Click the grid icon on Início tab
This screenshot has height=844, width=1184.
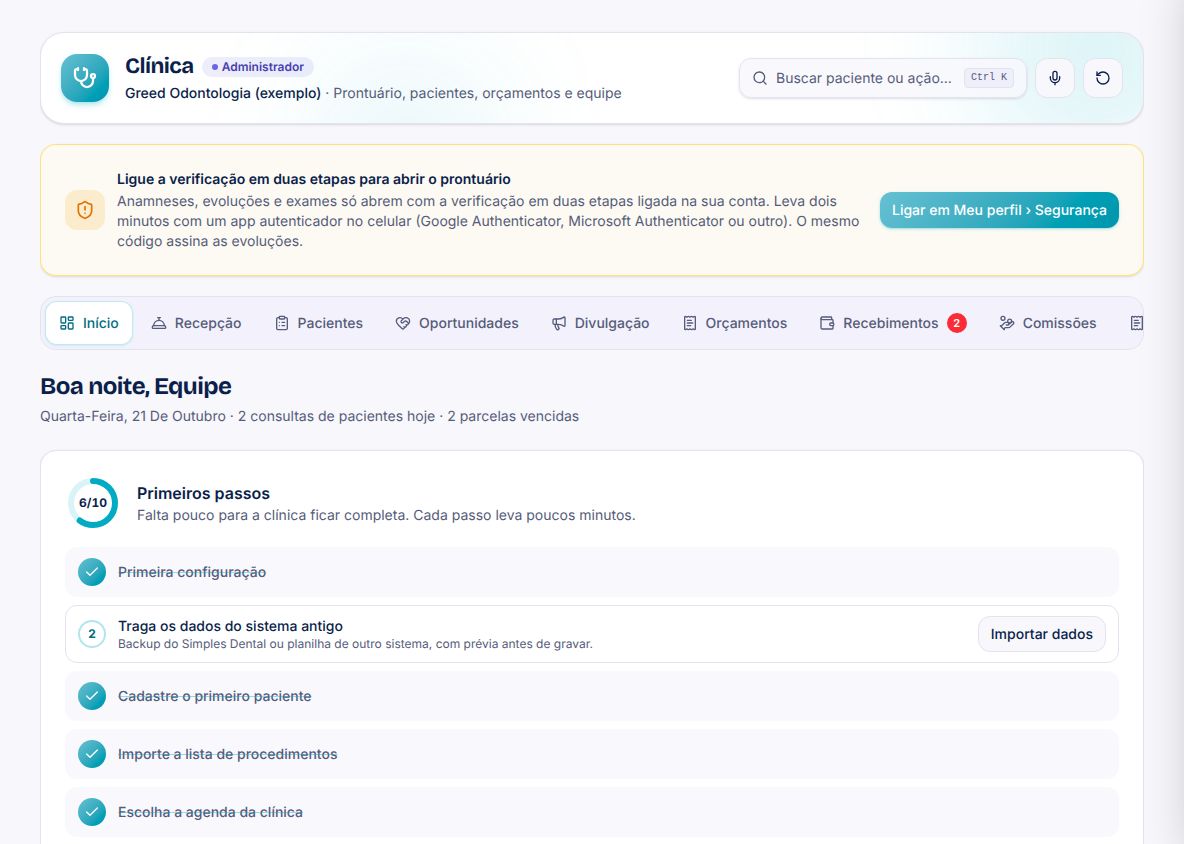point(66,323)
